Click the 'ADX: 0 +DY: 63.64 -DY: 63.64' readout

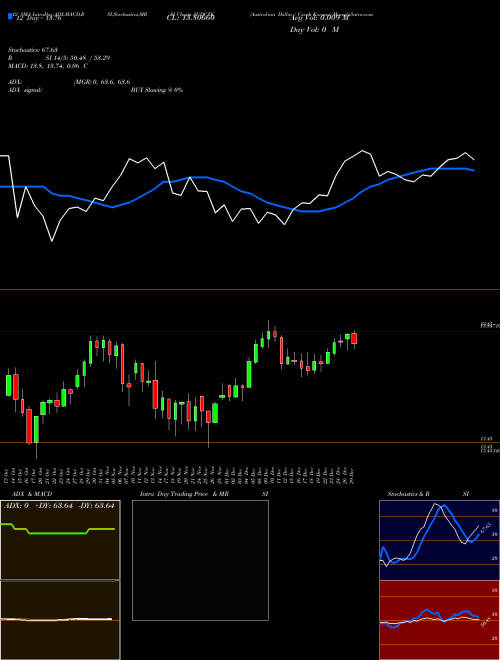click(x=59, y=506)
